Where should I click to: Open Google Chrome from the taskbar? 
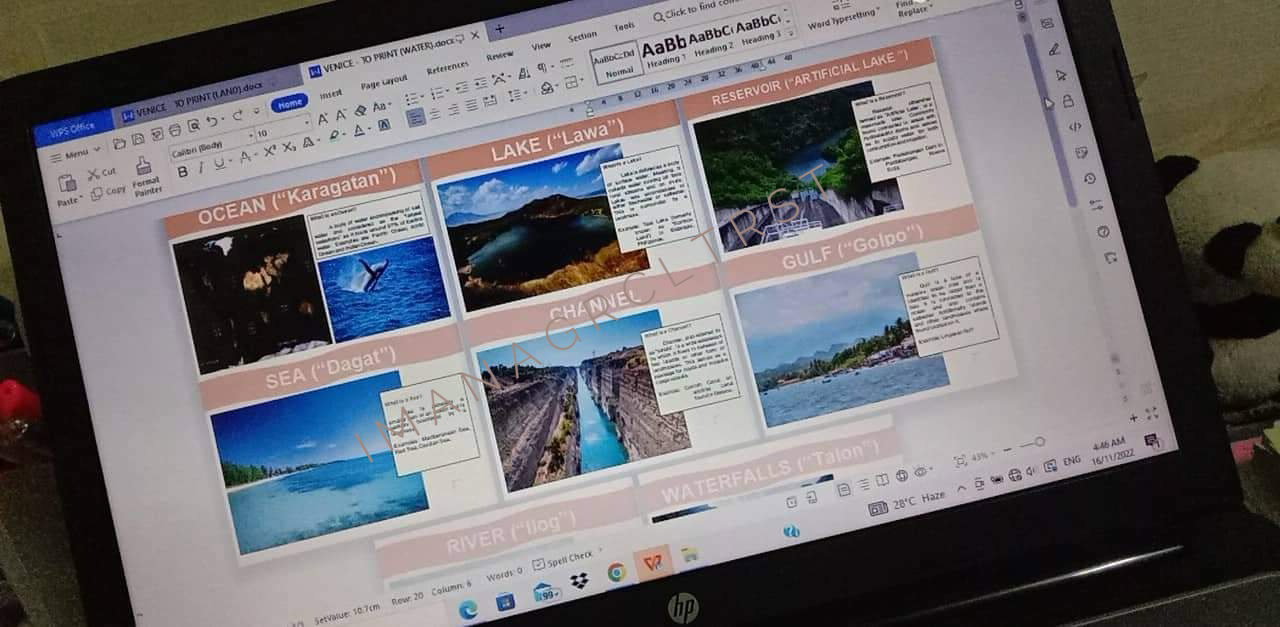pyautogui.click(x=617, y=571)
